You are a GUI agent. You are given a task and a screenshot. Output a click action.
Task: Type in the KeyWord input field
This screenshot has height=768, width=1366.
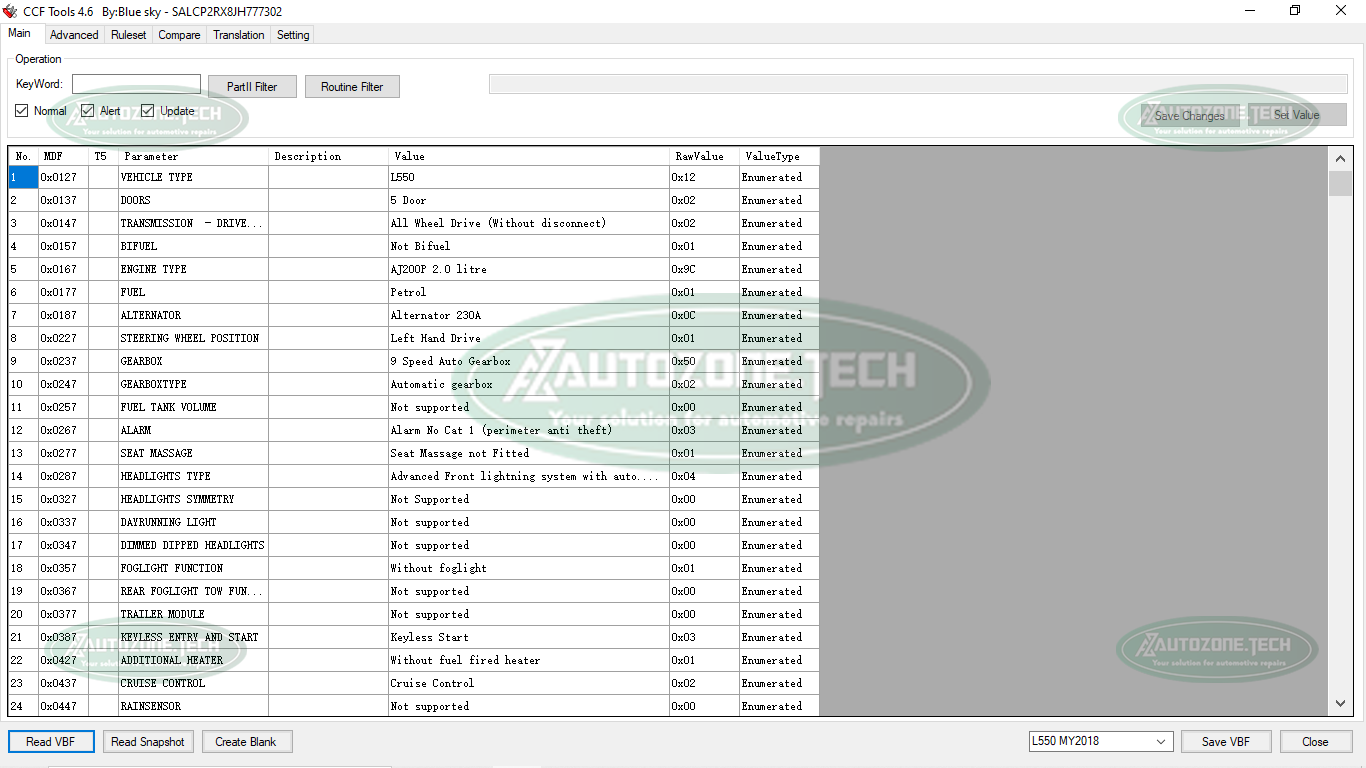coord(136,83)
